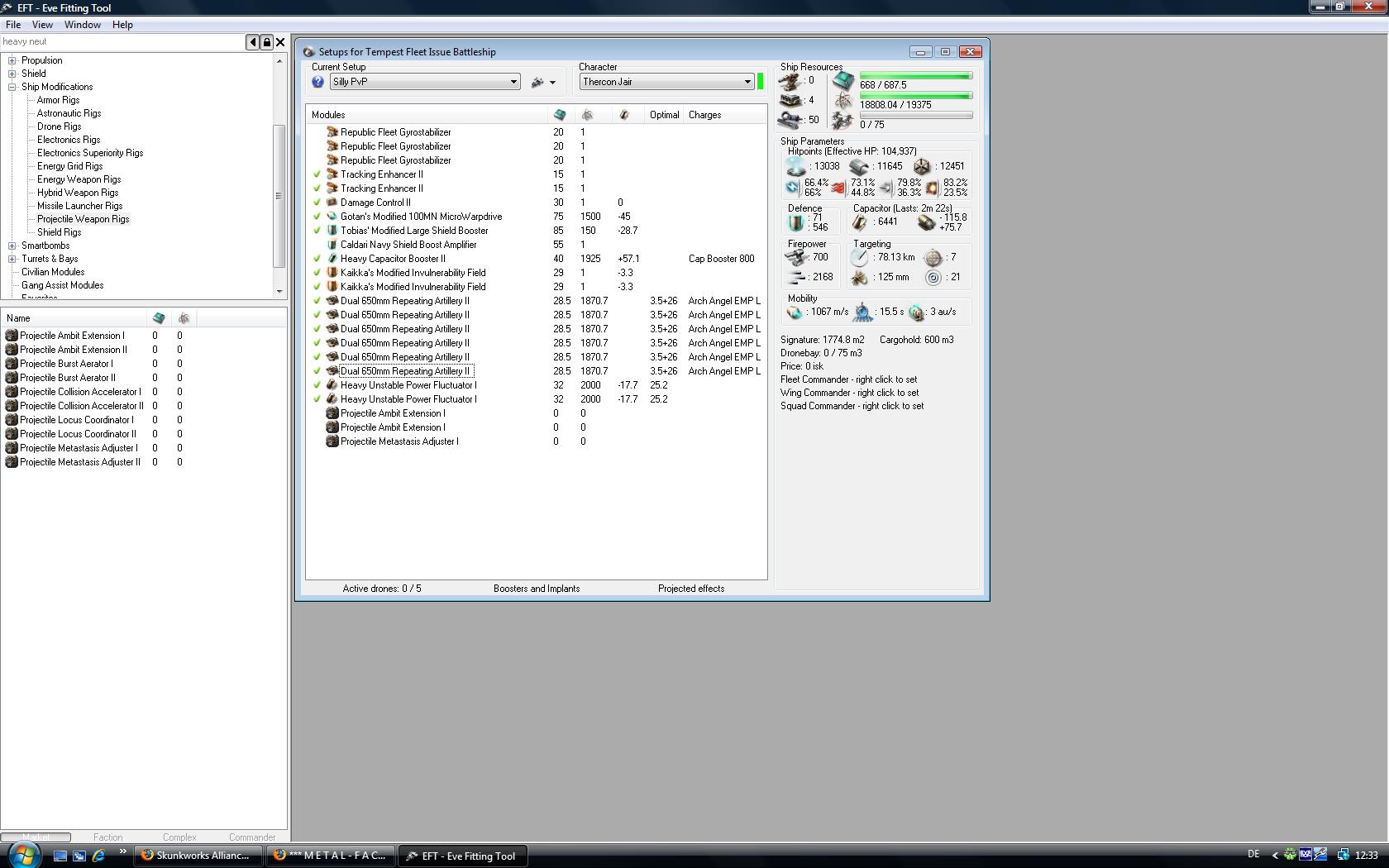Toggle Heavy Capacitor Booster II active checkmark
1389x868 pixels.
(x=317, y=259)
